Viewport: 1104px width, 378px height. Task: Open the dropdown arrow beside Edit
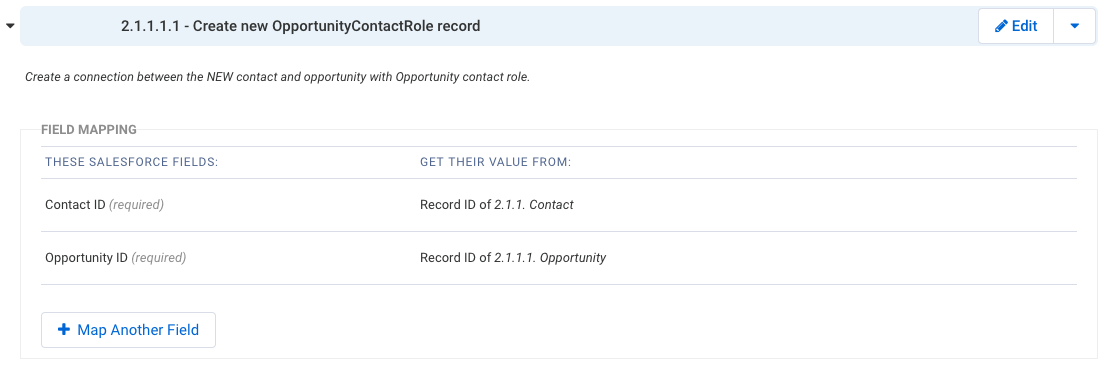(x=1074, y=26)
